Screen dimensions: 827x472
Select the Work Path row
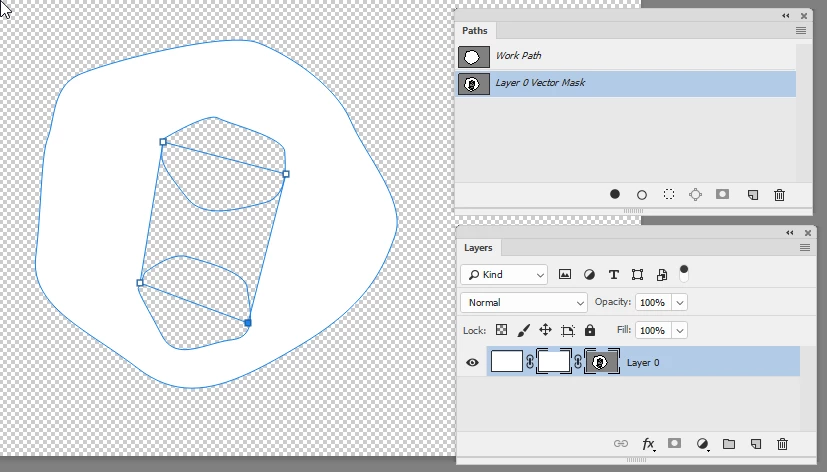pos(626,56)
